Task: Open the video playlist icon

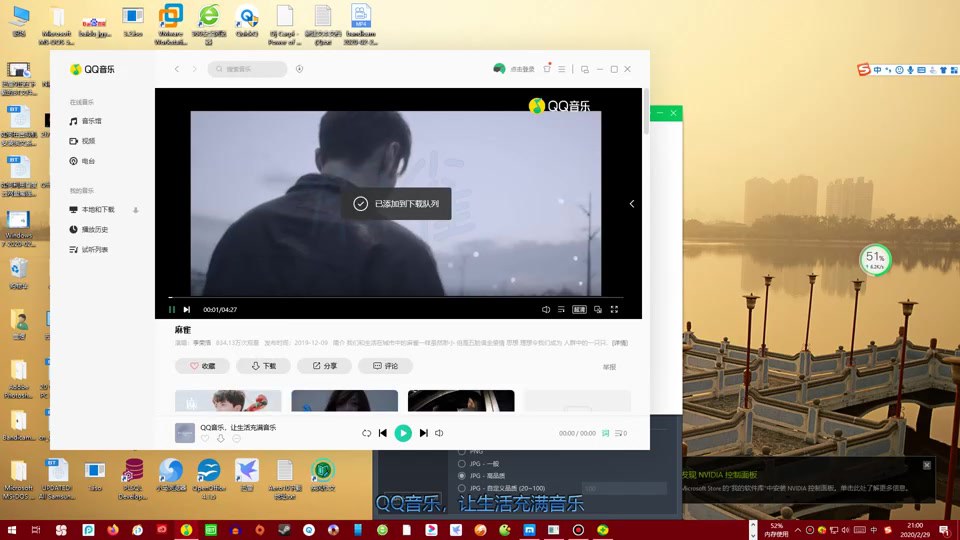Action: pyautogui.click(x=561, y=310)
